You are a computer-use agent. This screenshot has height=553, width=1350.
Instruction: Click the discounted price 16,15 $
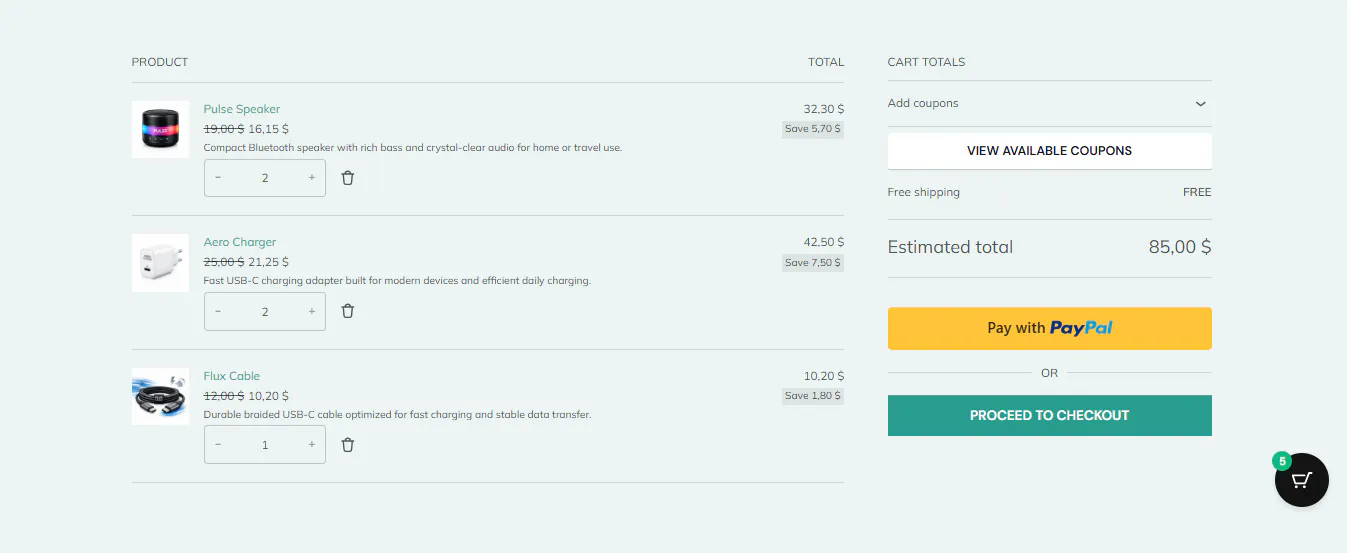(269, 129)
